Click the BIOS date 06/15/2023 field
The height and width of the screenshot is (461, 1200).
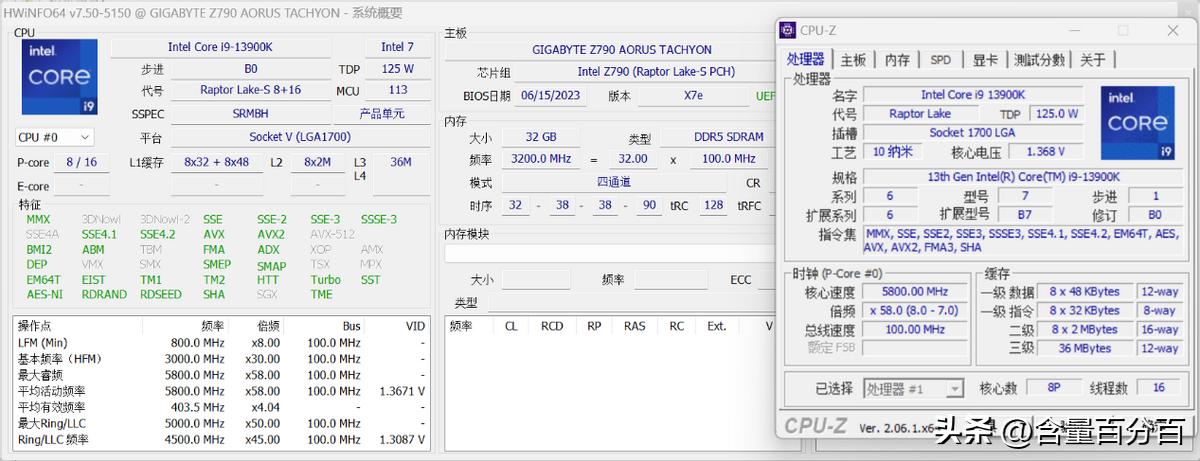pos(552,96)
